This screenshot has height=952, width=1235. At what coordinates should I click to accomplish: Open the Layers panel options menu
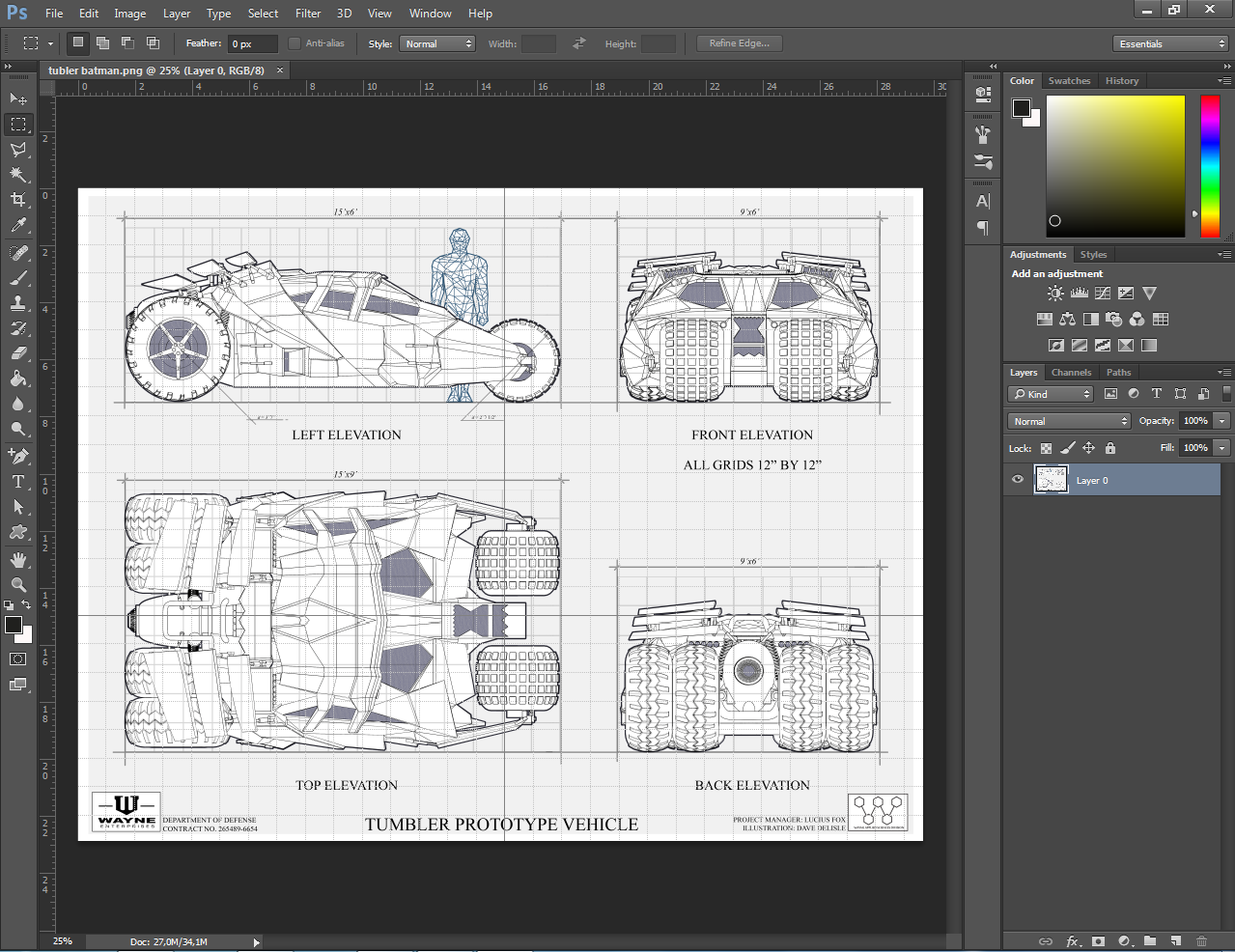point(1224,372)
